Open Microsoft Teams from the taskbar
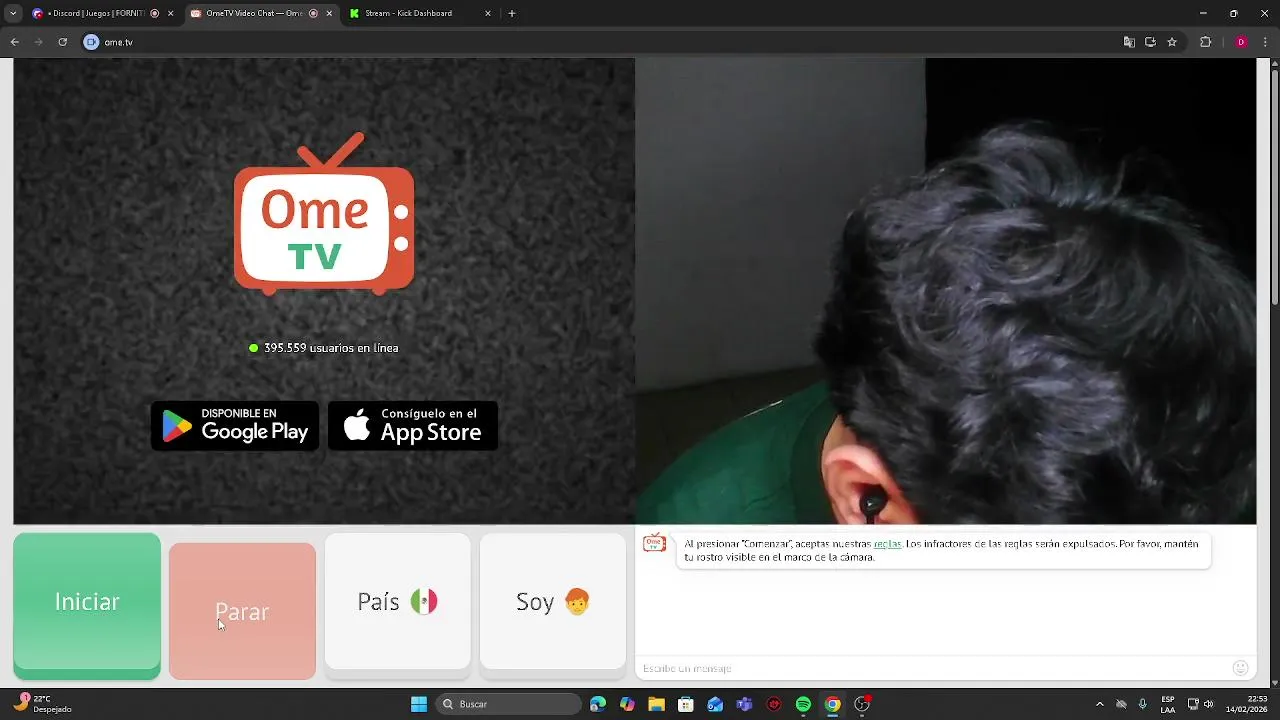The image size is (1280, 720). (x=744, y=704)
